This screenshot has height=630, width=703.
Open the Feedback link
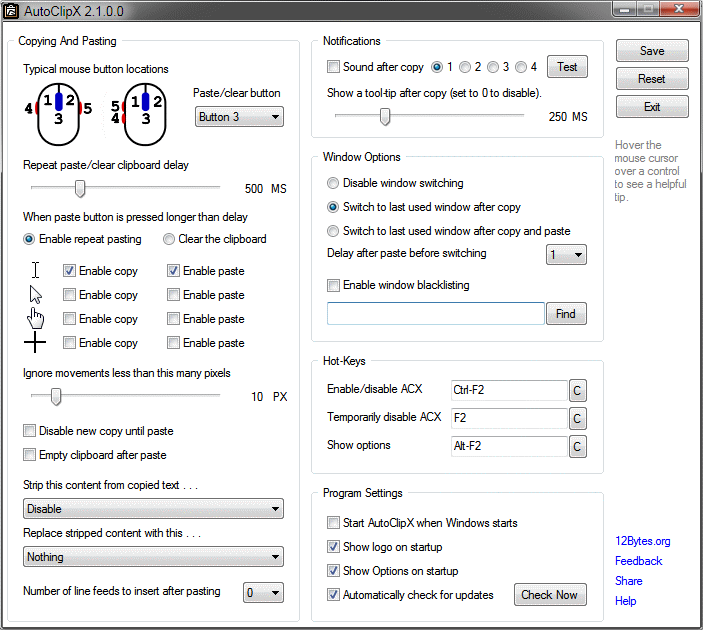pyautogui.click(x=638, y=561)
